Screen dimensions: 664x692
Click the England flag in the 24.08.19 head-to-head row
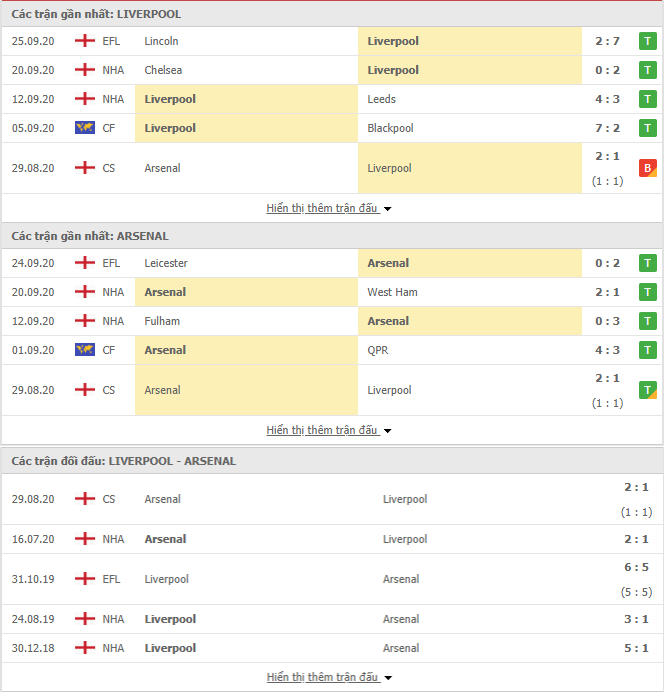point(85,619)
